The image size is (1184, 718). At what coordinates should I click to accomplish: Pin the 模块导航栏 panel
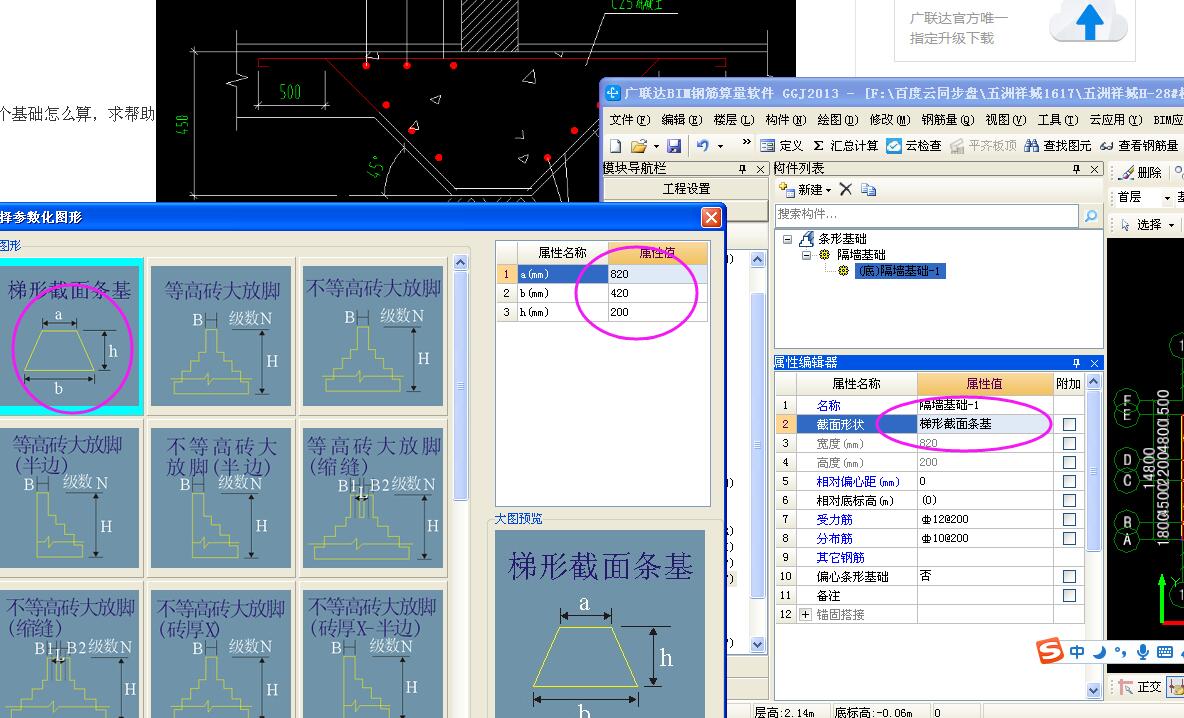click(x=742, y=169)
